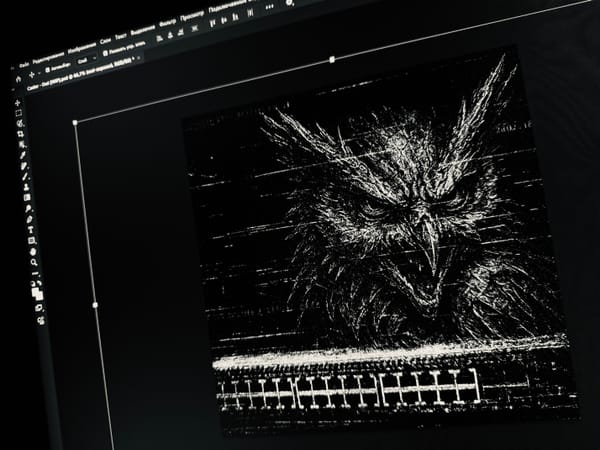Click the top-left transform corner handle

pos(75,122)
